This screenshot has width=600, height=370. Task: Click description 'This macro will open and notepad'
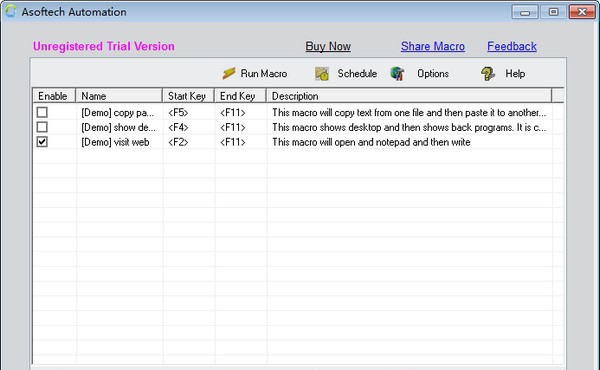[x=371, y=142]
